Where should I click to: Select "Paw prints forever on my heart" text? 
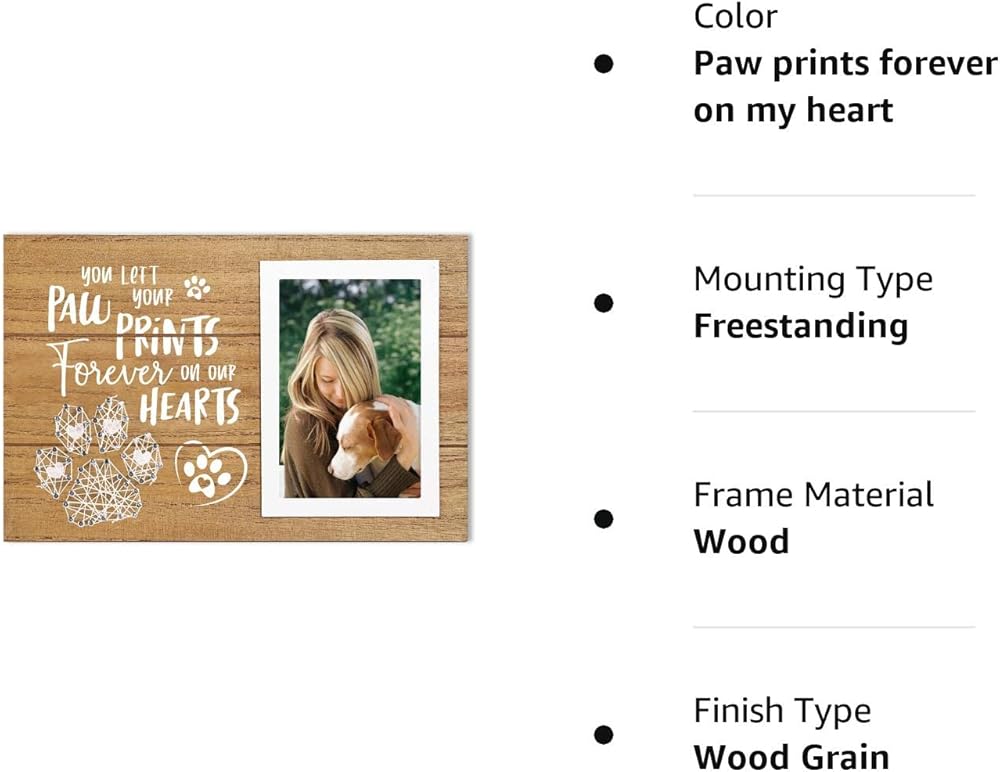[x=845, y=86]
